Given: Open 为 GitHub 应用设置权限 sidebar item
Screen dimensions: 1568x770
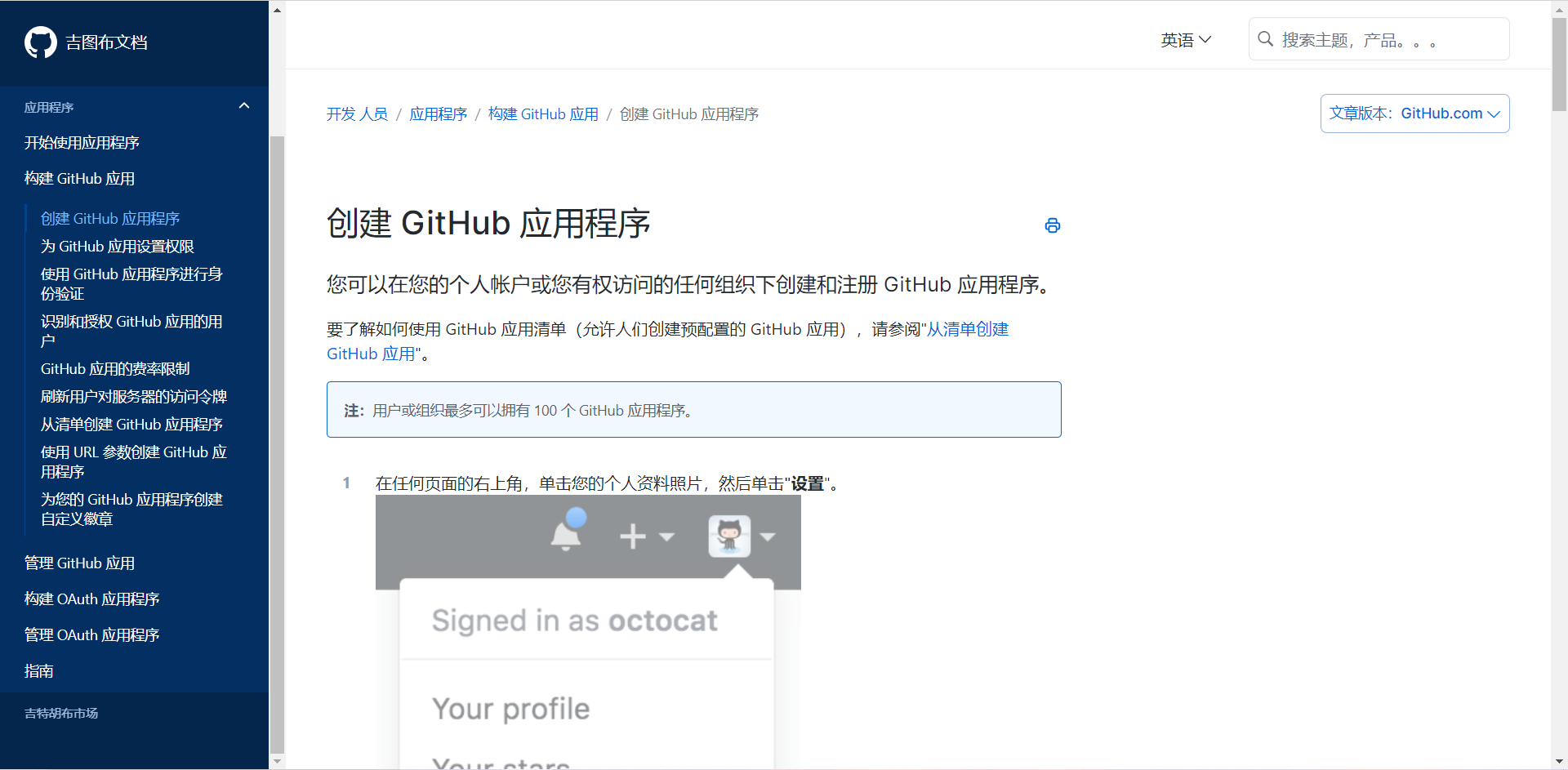Looking at the screenshot, I should (x=118, y=247).
